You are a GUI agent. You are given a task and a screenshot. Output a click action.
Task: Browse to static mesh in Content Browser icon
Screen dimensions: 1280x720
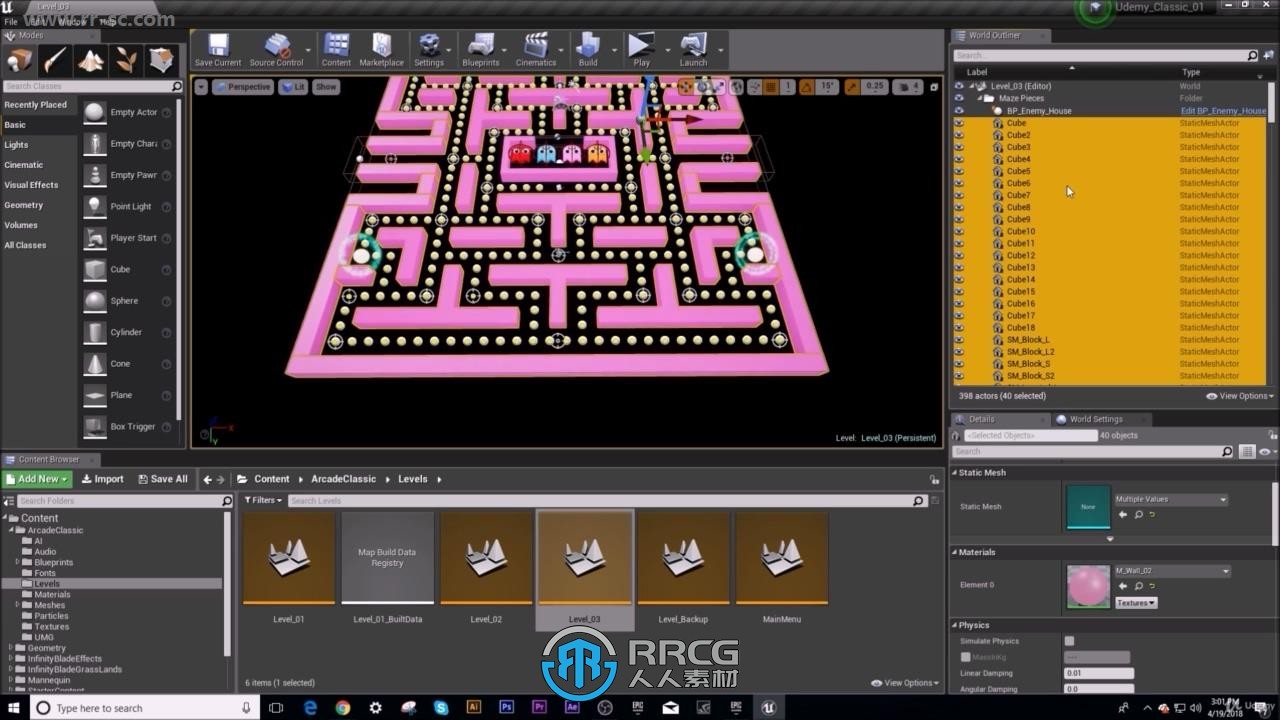[1139, 514]
